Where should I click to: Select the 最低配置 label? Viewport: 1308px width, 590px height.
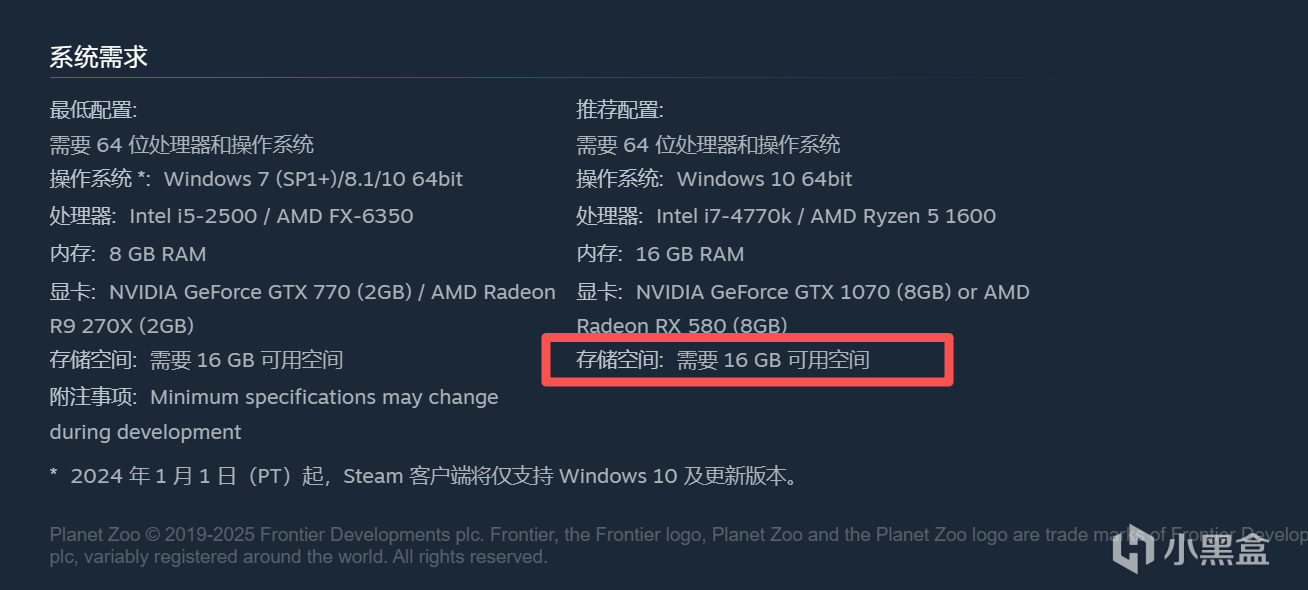[x=93, y=110]
